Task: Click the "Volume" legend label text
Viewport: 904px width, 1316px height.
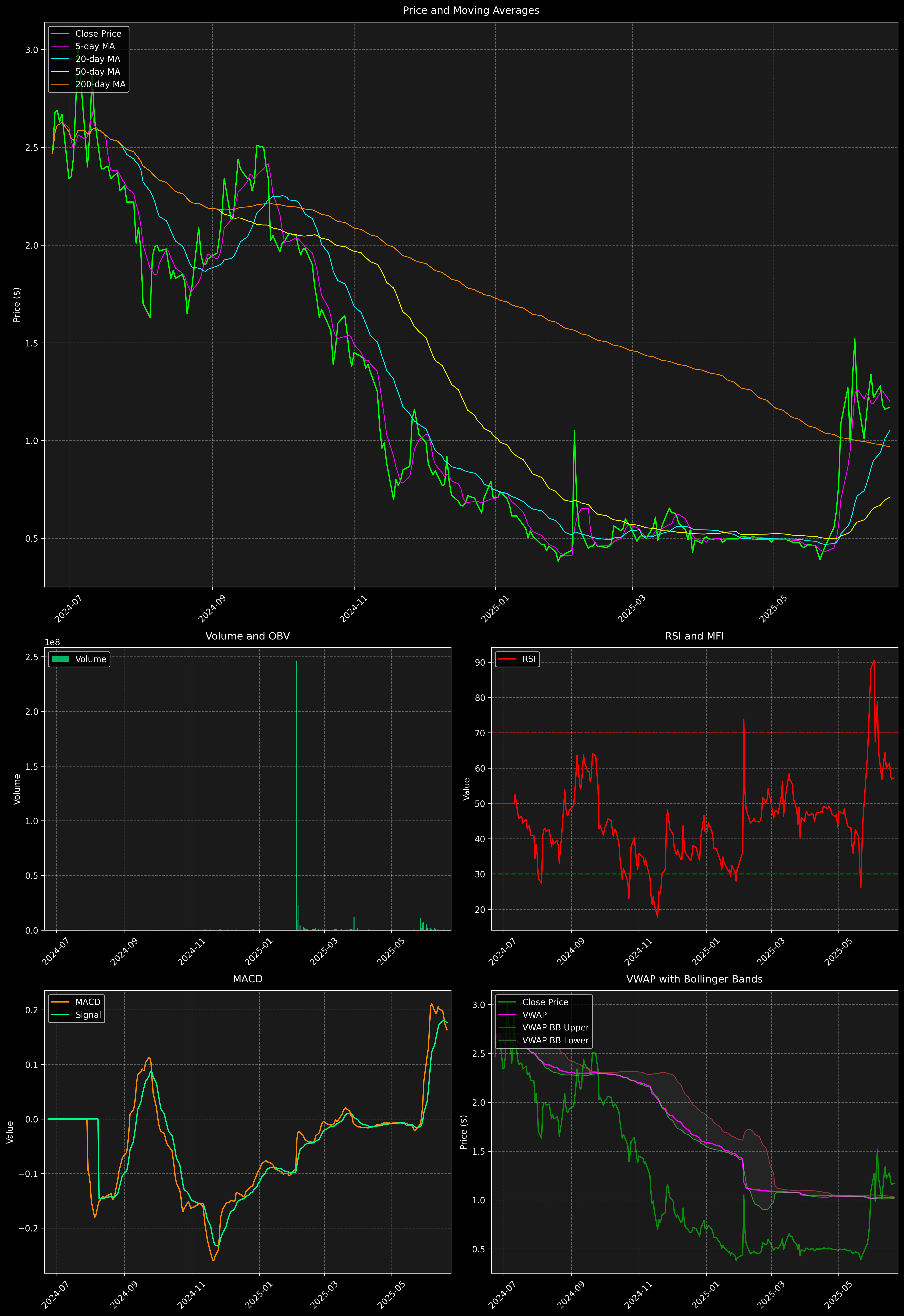Action: [91, 659]
